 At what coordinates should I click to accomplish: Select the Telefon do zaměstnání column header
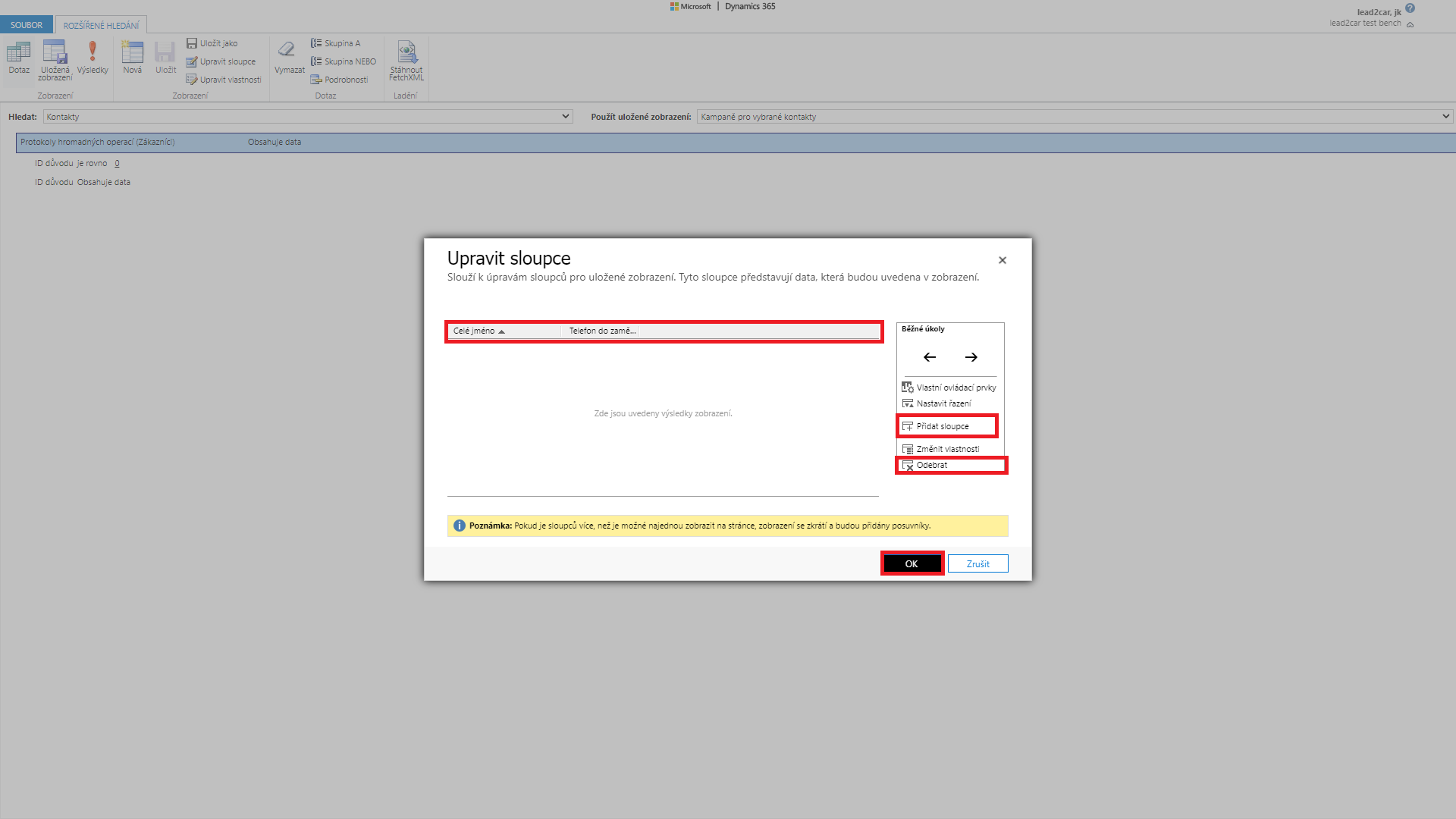coord(602,331)
